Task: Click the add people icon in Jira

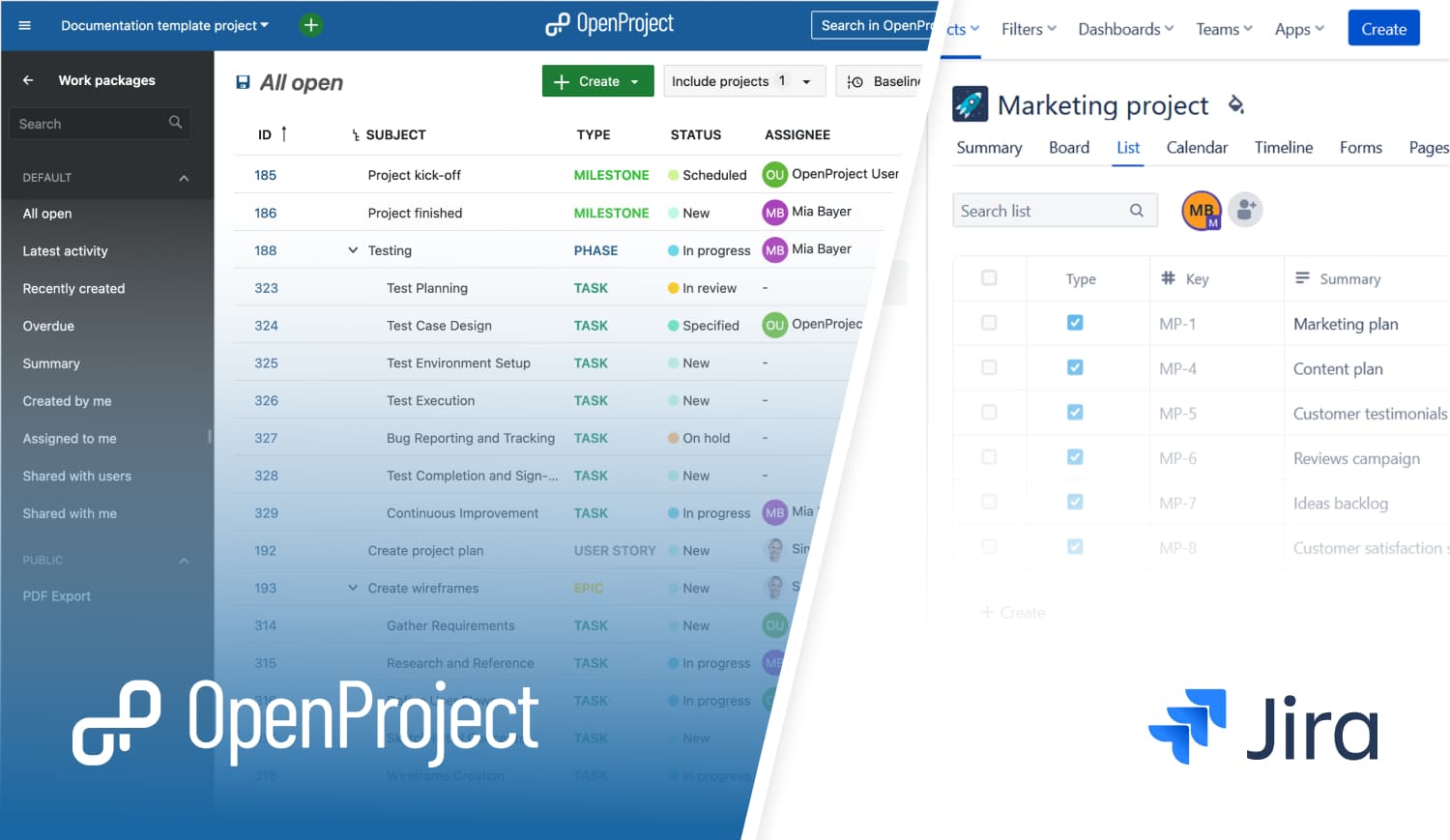Action: coord(1245,210)
